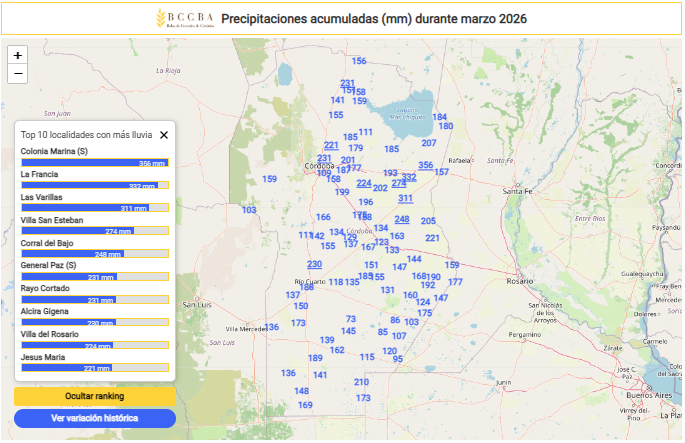Zoom in on the map

point(18,55)
